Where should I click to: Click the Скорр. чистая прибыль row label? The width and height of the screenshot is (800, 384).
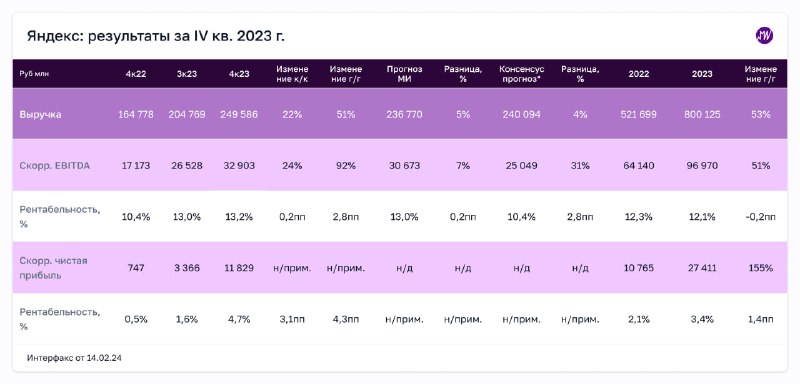53,268
